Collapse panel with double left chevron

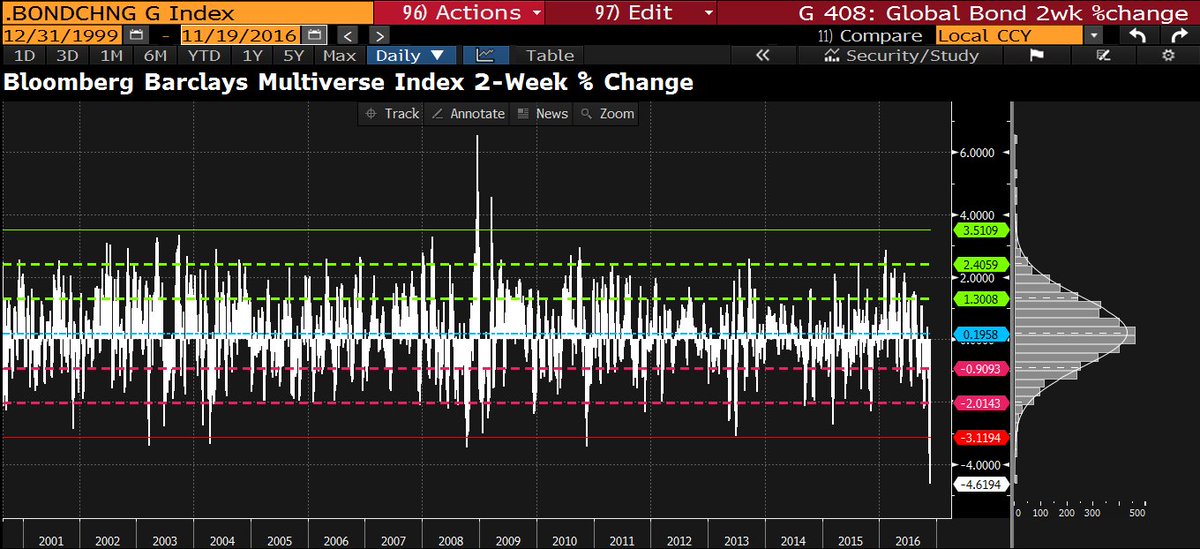pos(763,56)
